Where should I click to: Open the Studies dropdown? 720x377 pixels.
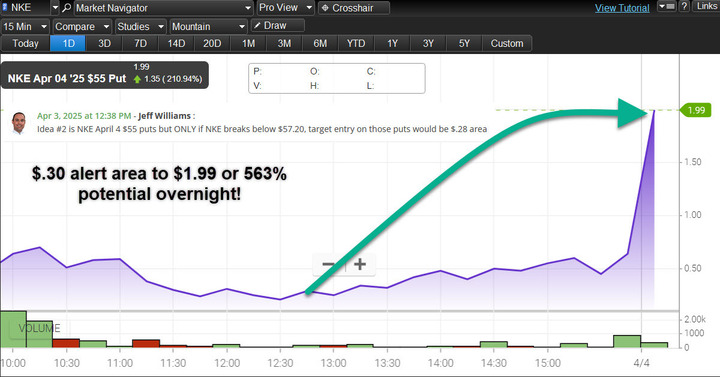click(x=141, y=27)
